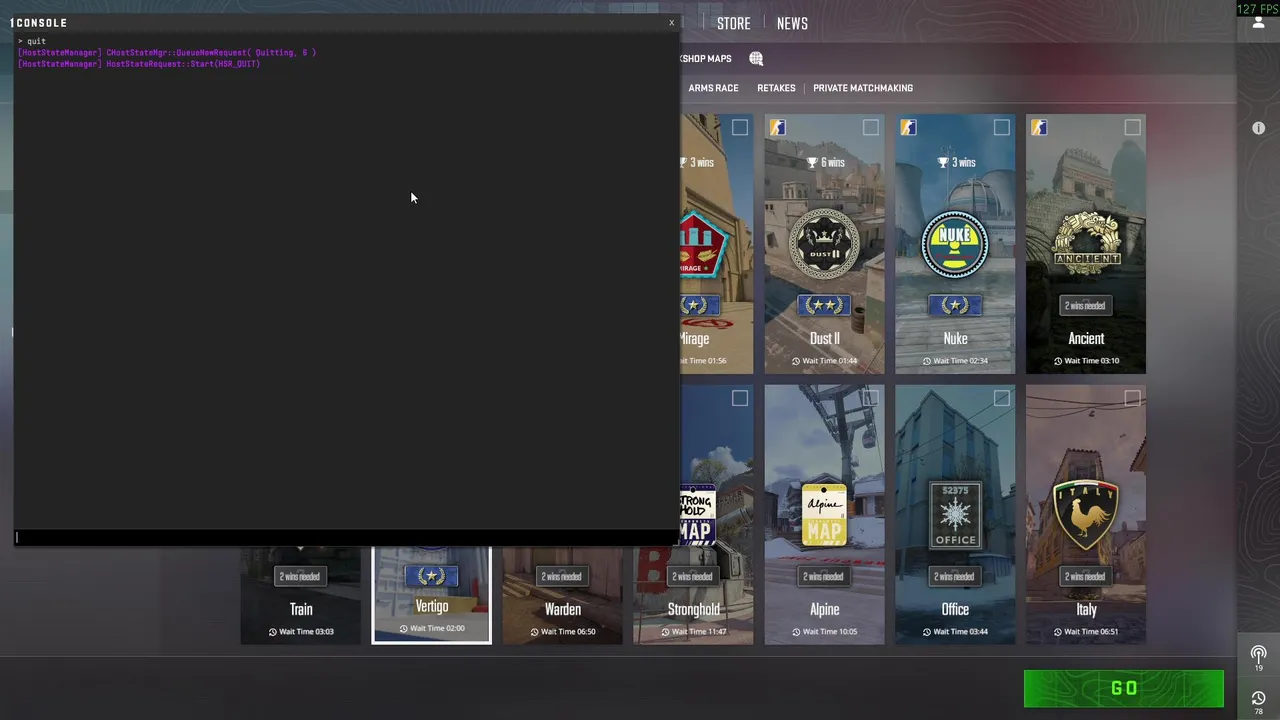
Task: Click the Alpine Map yellow tag badge
Action: (824, 515)
